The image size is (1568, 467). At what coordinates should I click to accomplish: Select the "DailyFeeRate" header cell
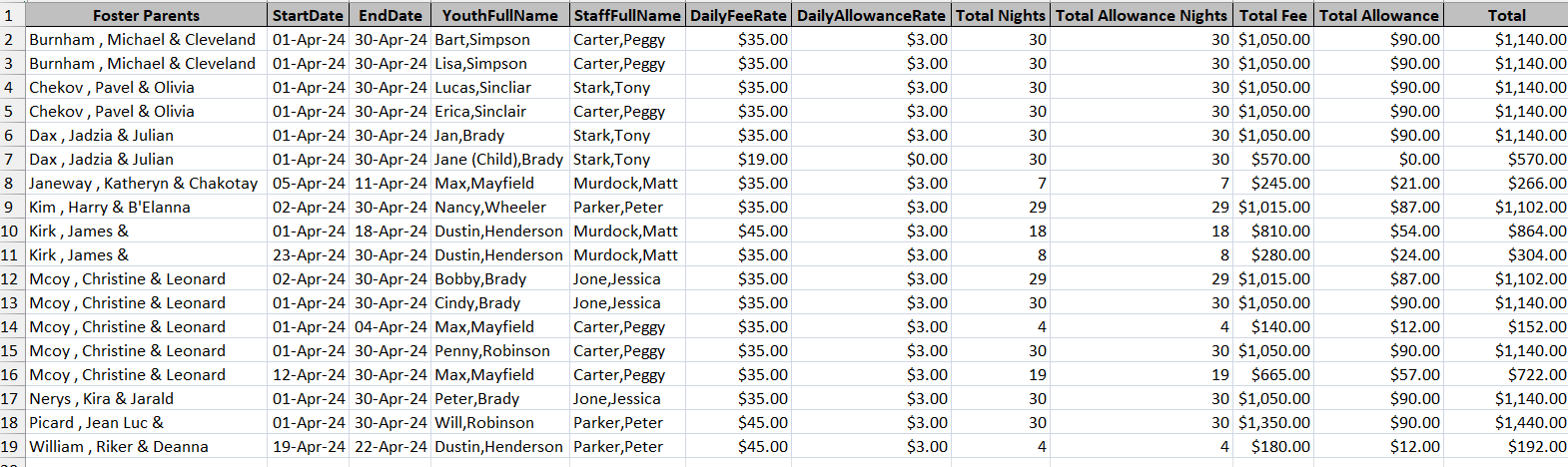(738, 15)
